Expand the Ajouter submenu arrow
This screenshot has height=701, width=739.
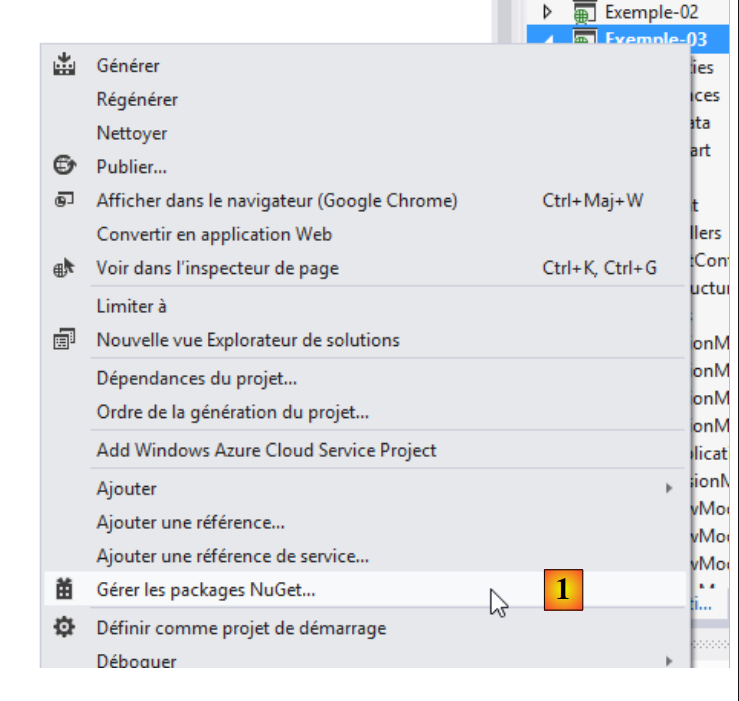coord(669,489)
